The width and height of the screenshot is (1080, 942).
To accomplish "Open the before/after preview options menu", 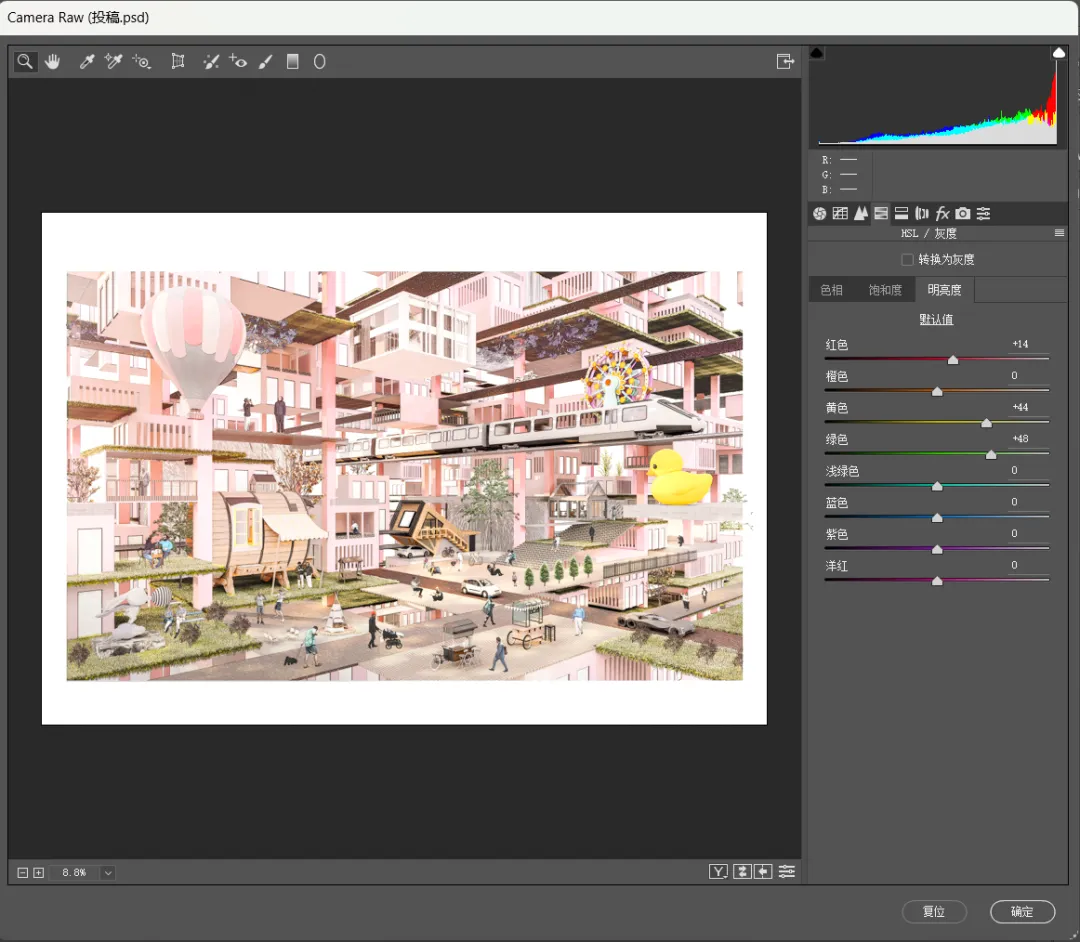I will 718,872.
